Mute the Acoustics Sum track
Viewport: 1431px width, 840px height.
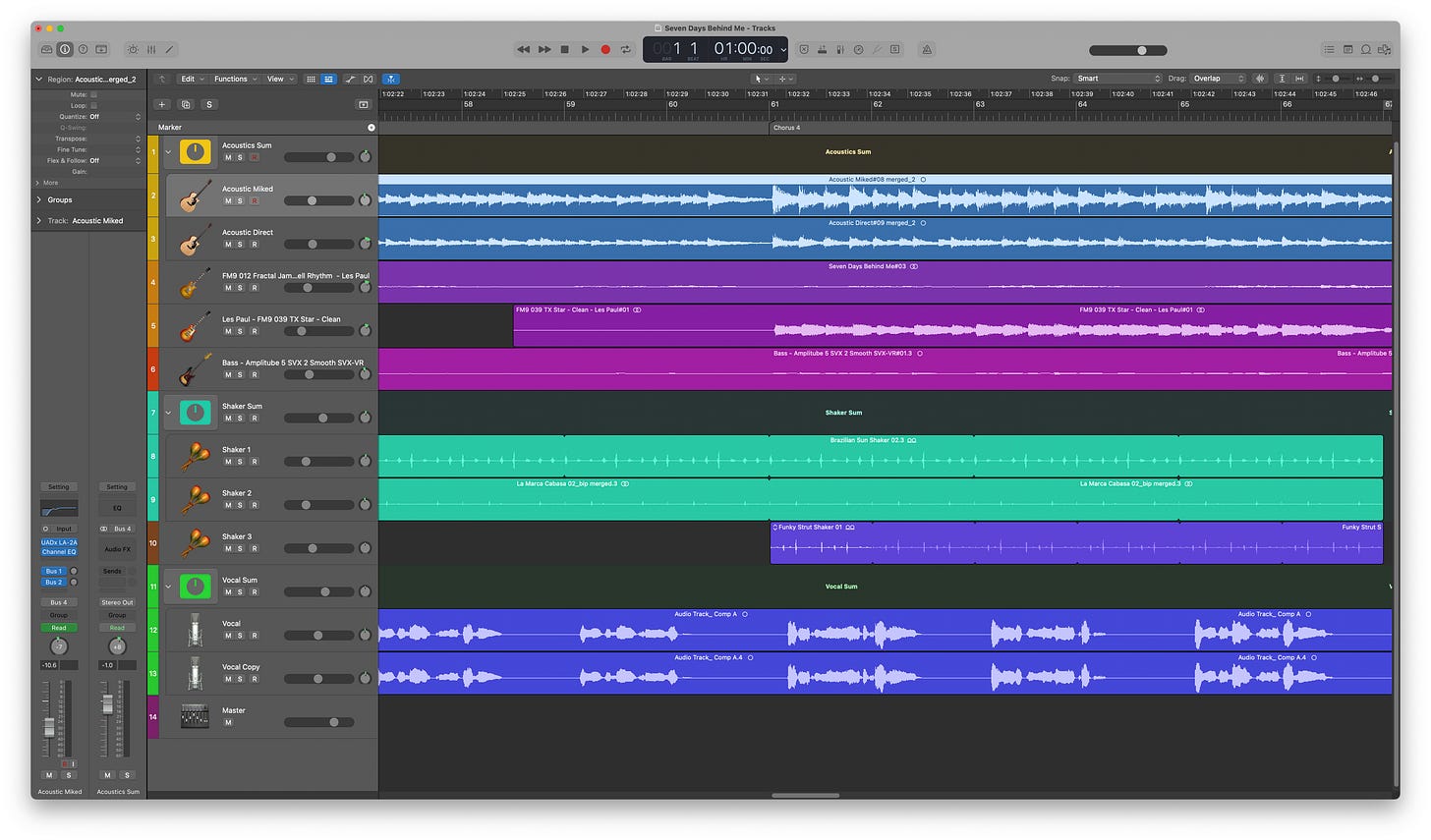[228, 157]
